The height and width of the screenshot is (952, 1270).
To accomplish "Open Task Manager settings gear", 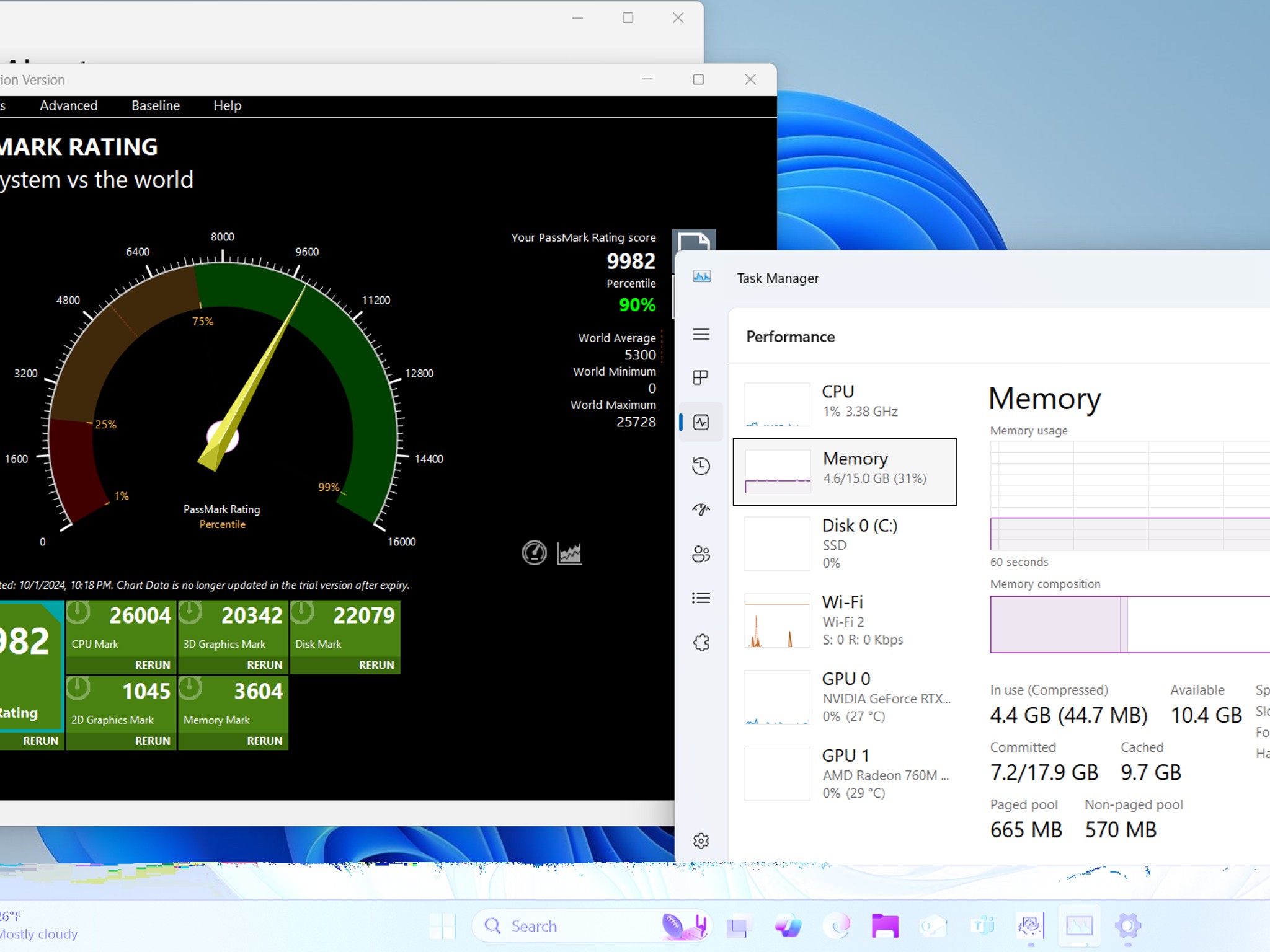I will (701, 841).
